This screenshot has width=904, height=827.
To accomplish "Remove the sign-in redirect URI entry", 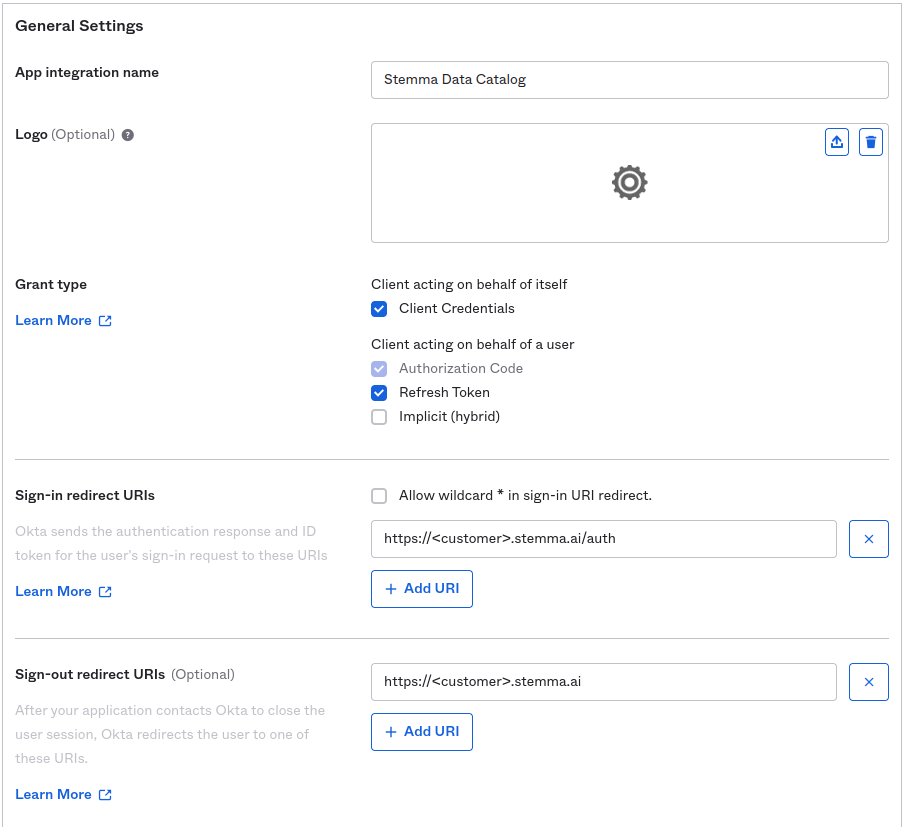I will (x=868, y=539).
